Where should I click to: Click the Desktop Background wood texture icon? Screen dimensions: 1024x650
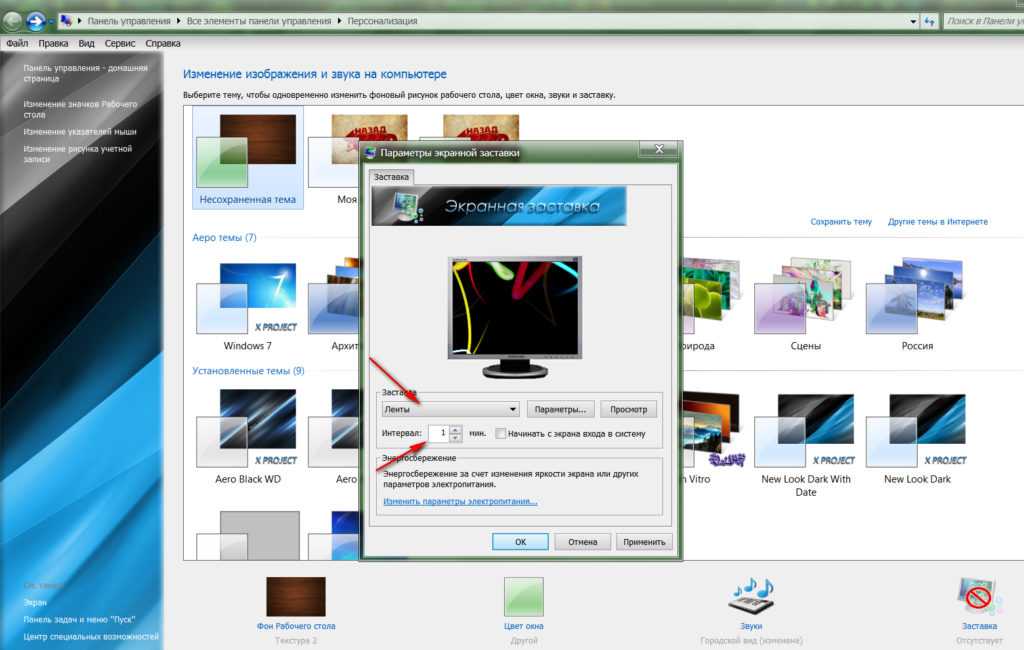295,596
